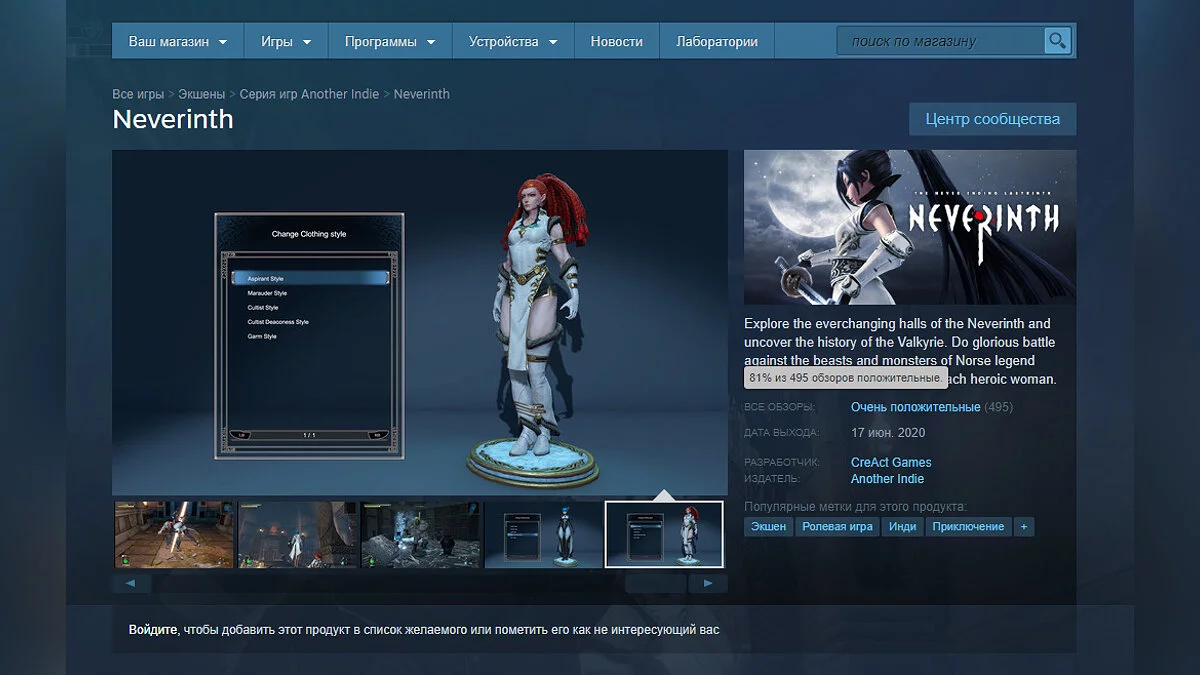This screenshot has width=1200, height=675.
Task: Open the Экшены breadcrumb
Action: [201, 94]
